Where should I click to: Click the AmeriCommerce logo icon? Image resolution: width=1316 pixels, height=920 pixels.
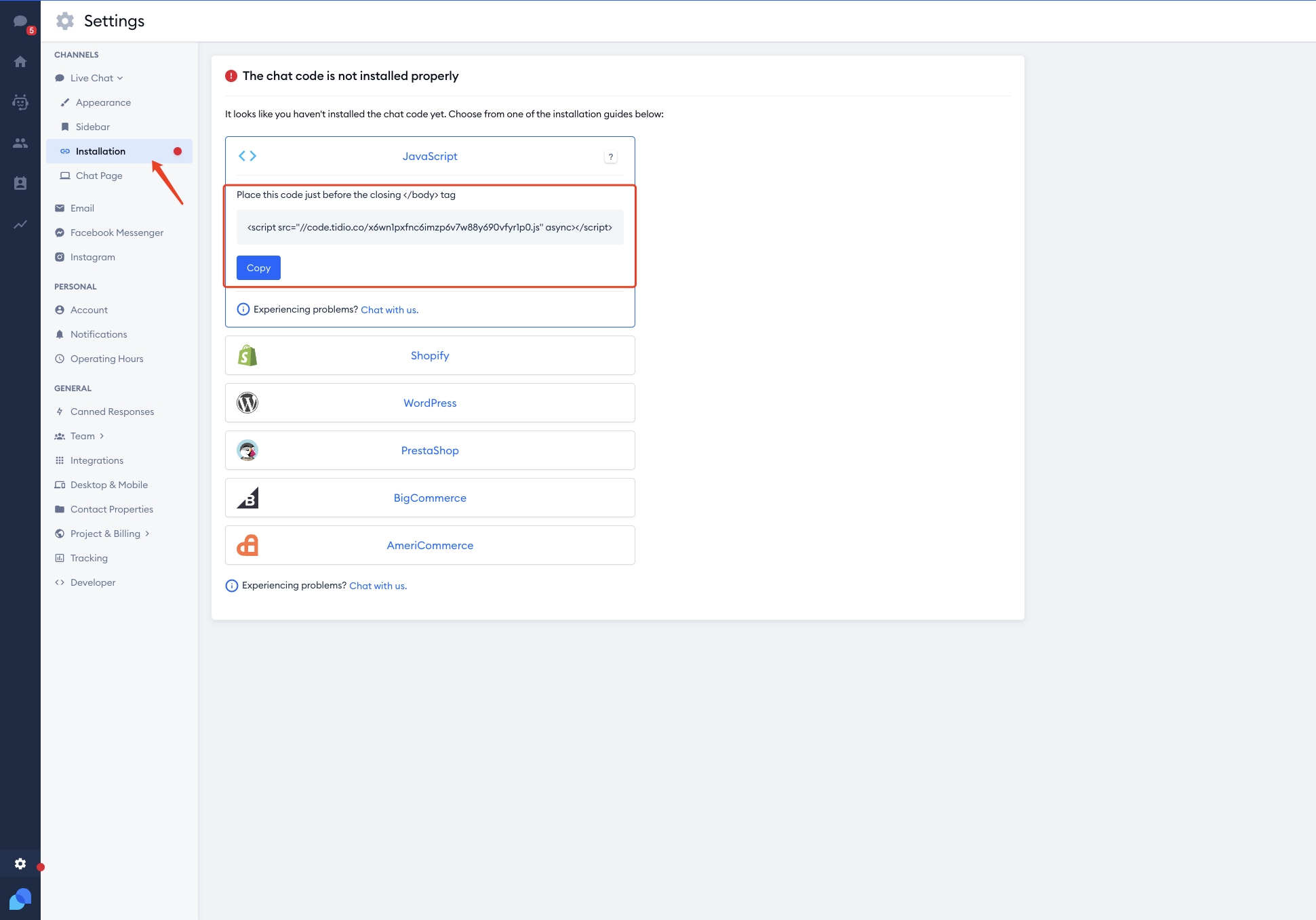coord(247,545)
